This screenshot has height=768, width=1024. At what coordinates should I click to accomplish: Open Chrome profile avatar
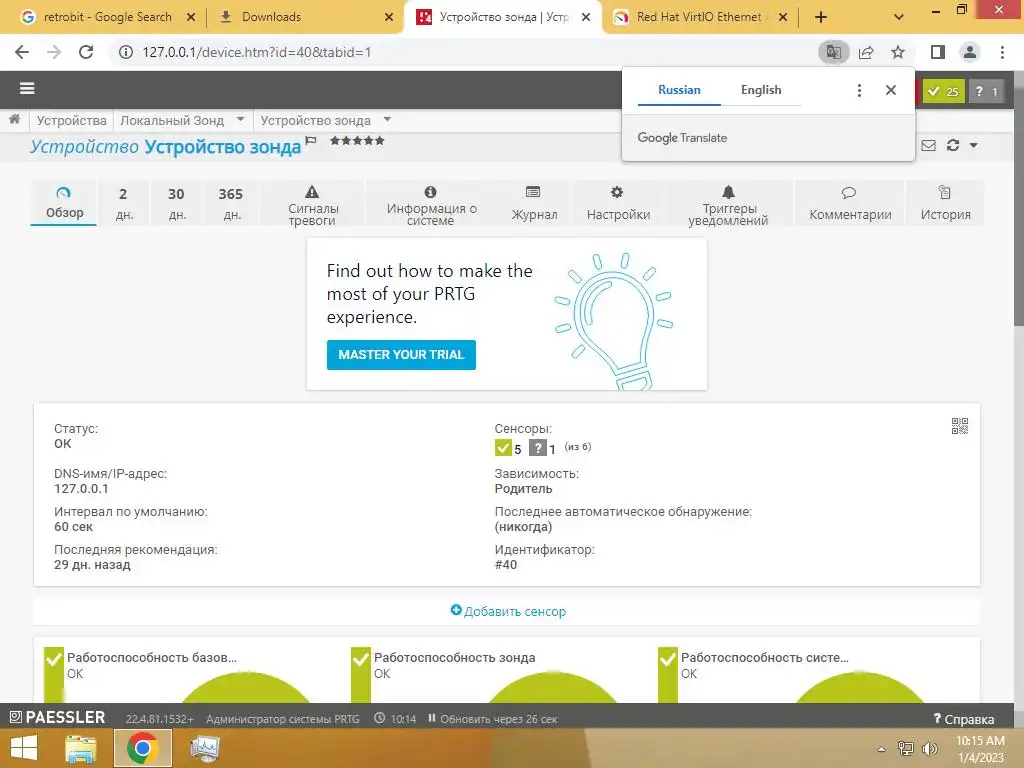pyautogui.click(x=970, y=52)
